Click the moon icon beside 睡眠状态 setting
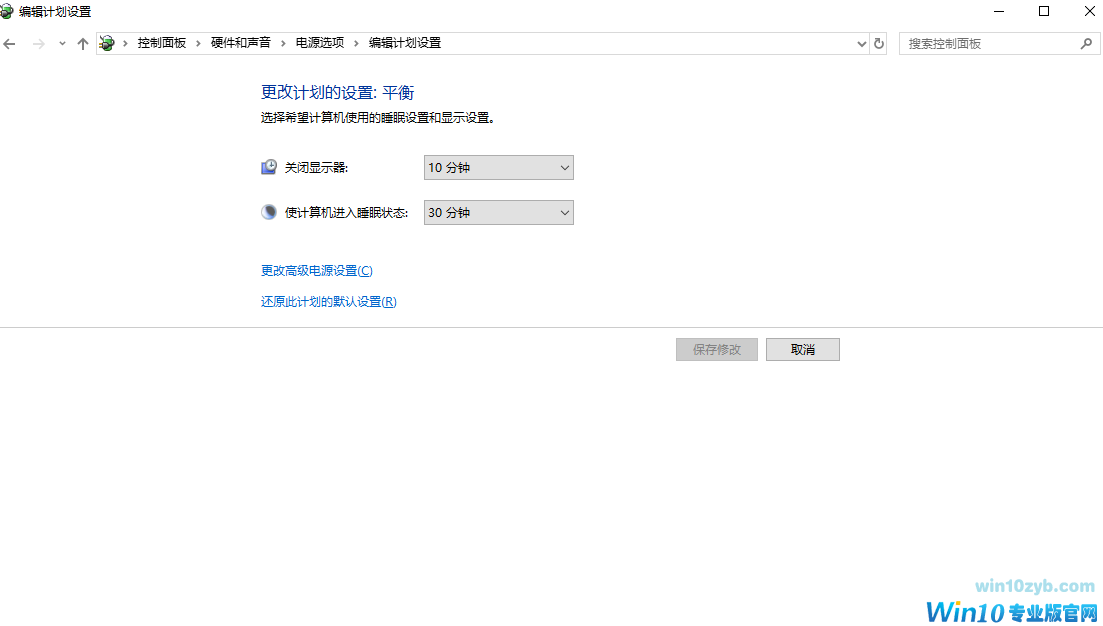1103x626 pixels. tap(268, 212)
